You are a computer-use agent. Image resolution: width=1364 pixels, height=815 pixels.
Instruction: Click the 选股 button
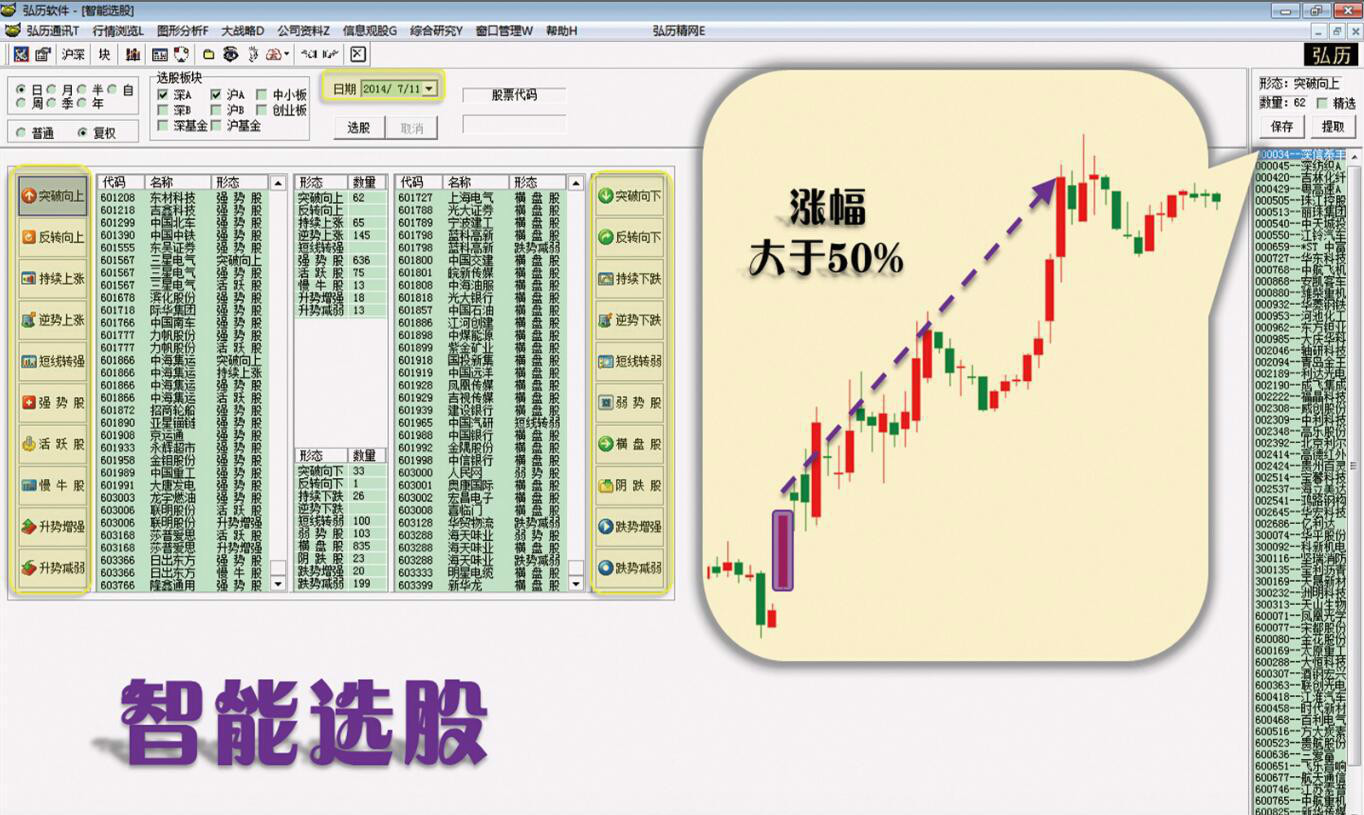pos(359,128)
